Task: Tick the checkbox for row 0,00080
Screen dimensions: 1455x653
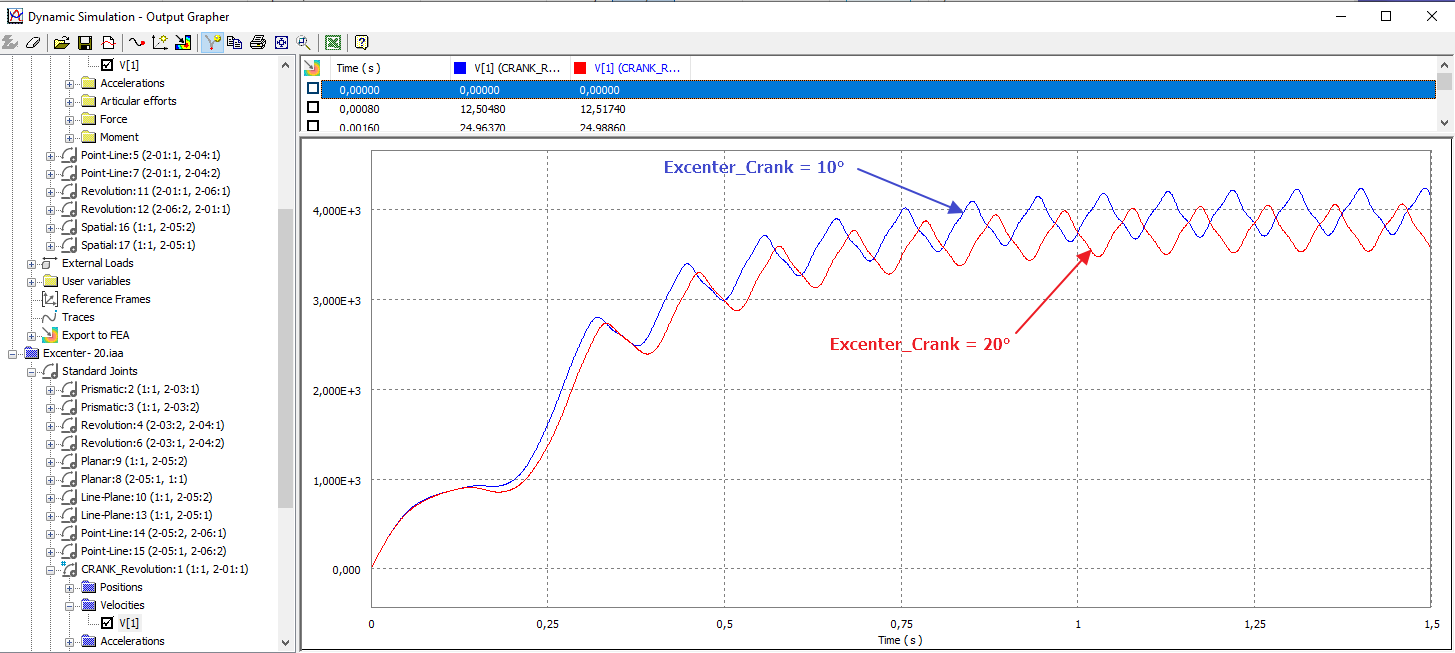Action: coord(313,107)
